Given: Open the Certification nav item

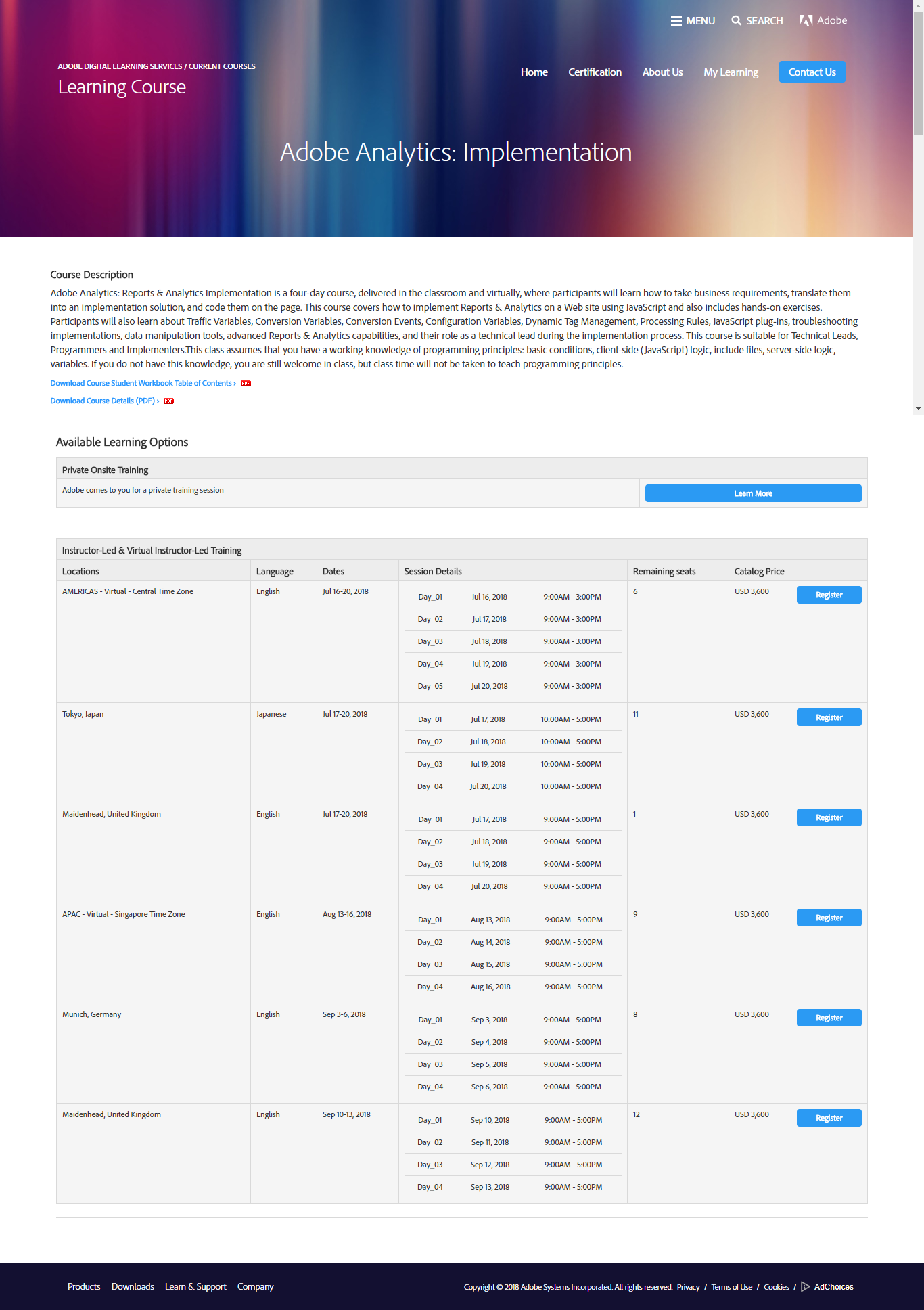Looking at the screenshot, I should coord(595,72).
